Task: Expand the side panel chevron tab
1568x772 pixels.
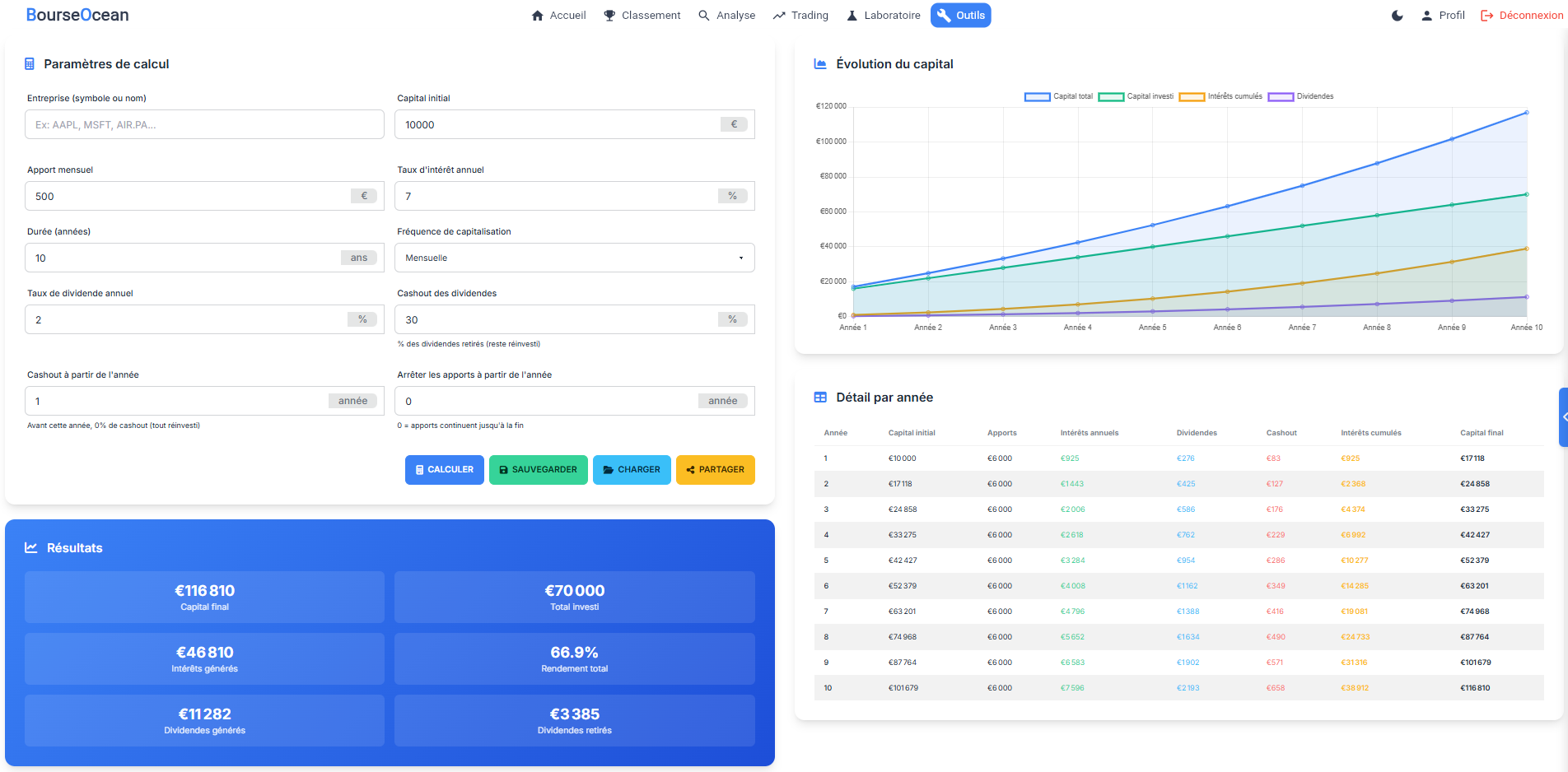Action: (x=1564, y=417)
